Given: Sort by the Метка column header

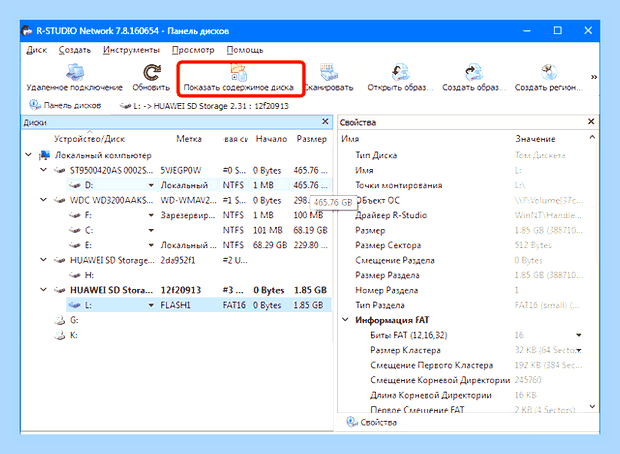Looking at the screenshot, I should (x=189, y=139).
